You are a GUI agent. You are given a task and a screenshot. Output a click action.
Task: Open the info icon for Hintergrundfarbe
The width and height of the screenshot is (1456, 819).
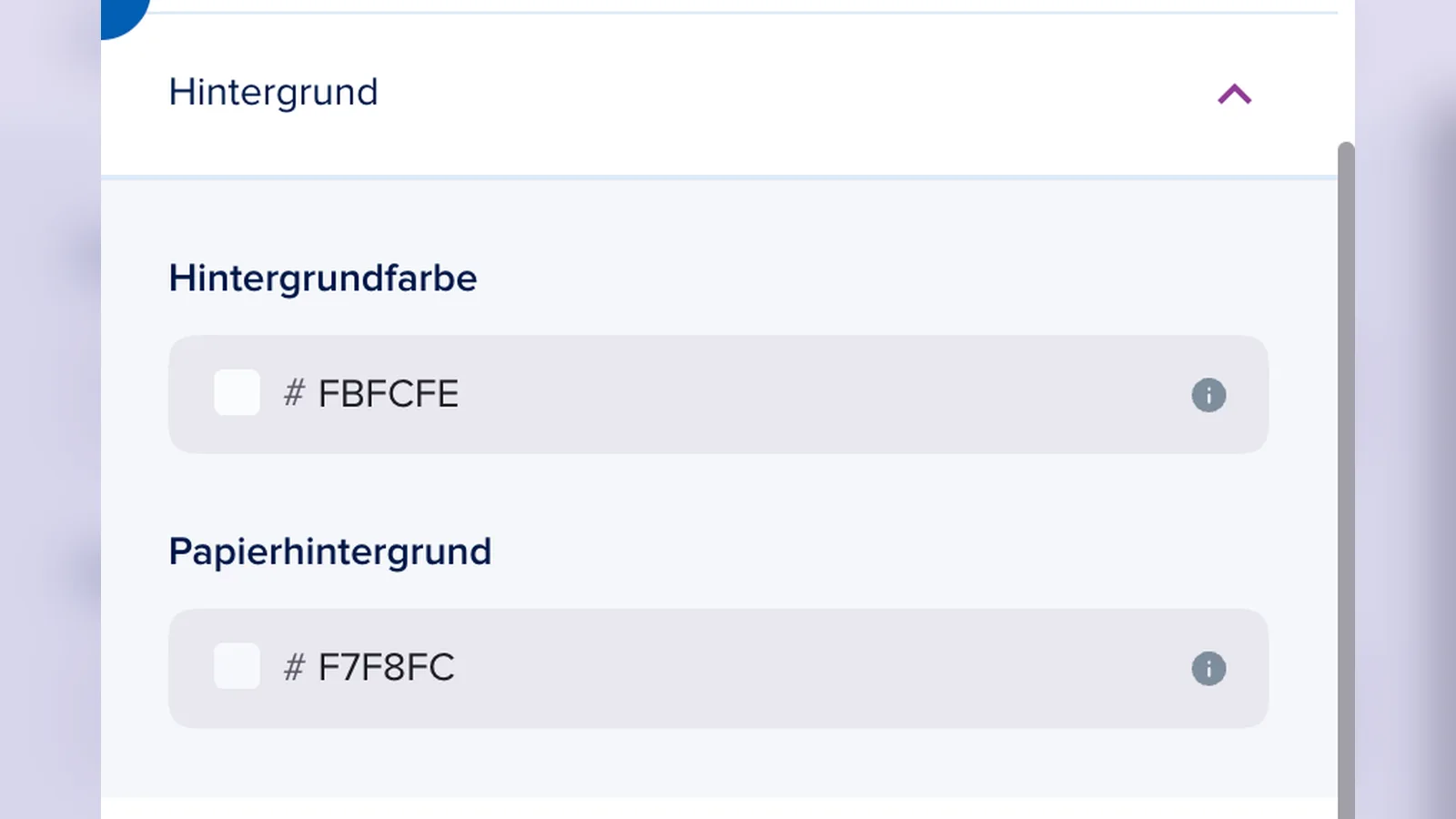click(x=1208, y=395)
